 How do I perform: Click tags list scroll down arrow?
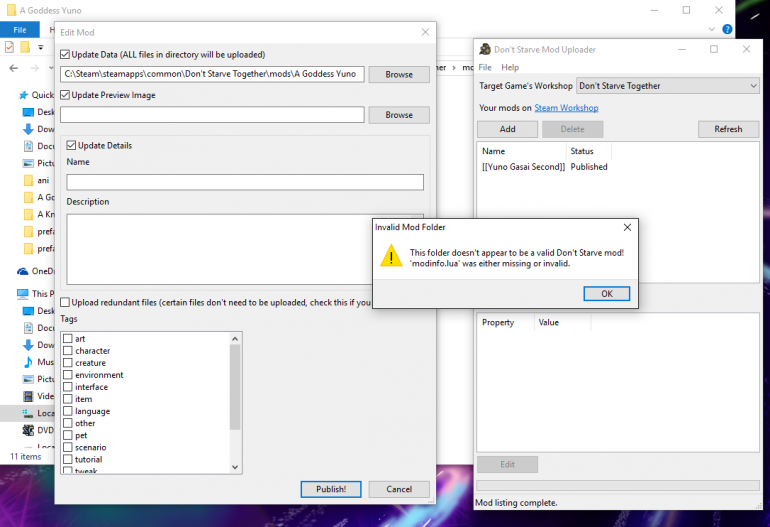tap(235, 467)
